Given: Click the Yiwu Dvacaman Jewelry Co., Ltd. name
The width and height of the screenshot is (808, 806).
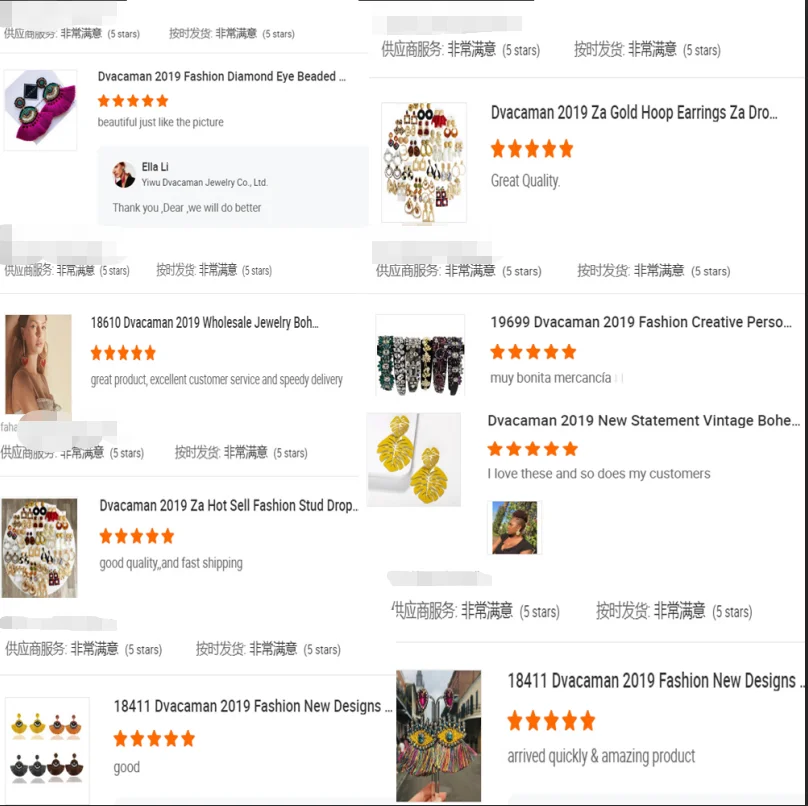Looking at the screenshot, I should [205, 182].
